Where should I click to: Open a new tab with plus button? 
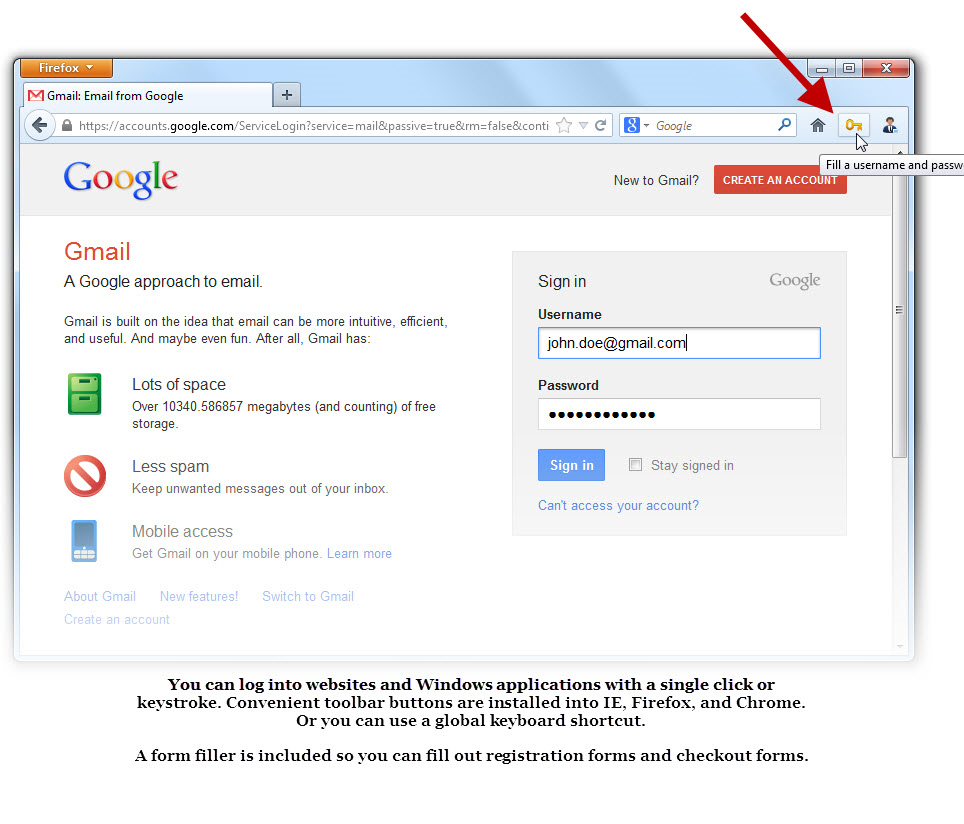point(286,95)
